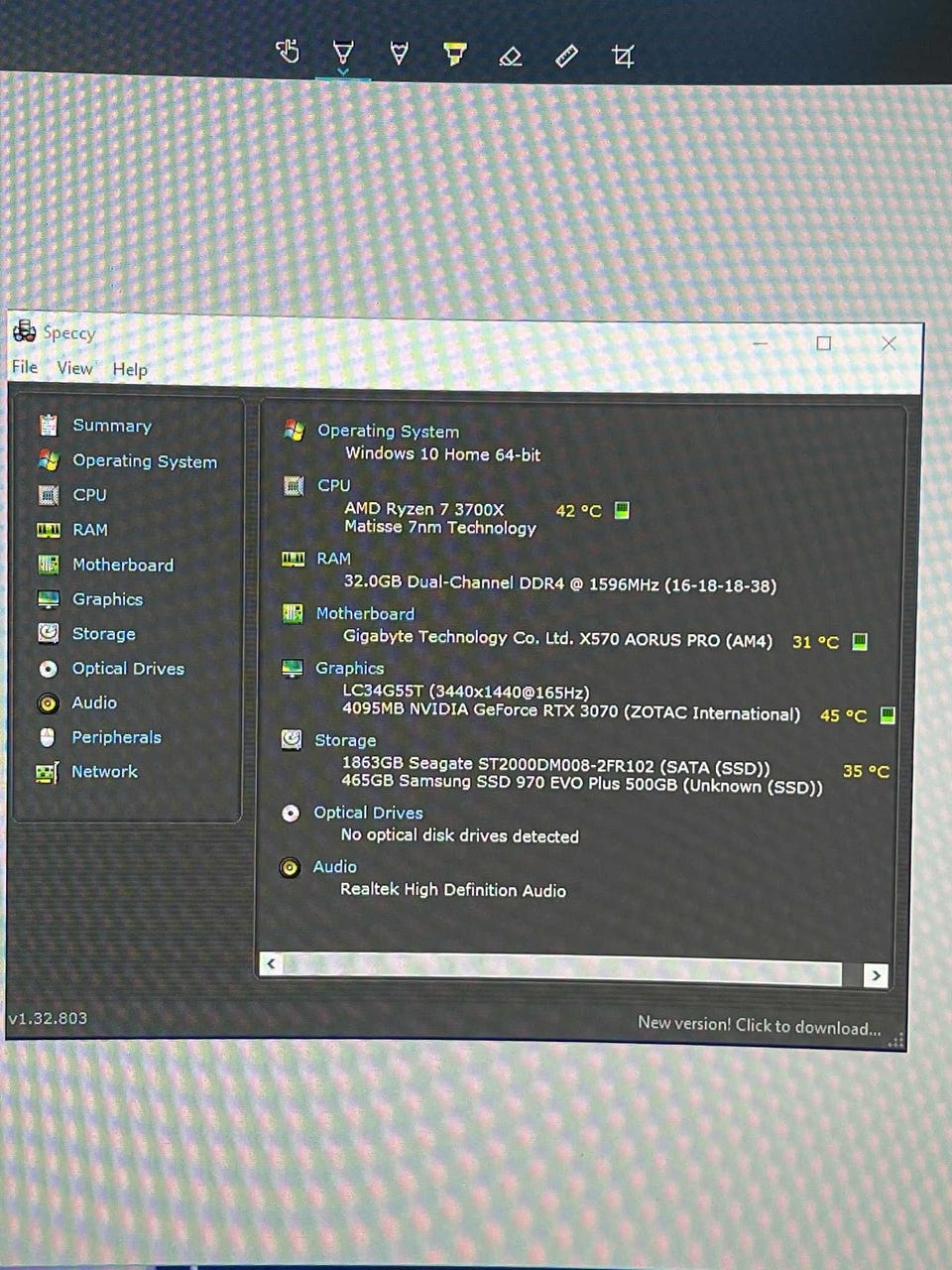The width and height of the screenshot is (952, 1270).
Task: Click the storage temperature 35 °C value
Action: click(x=866, y=771)
